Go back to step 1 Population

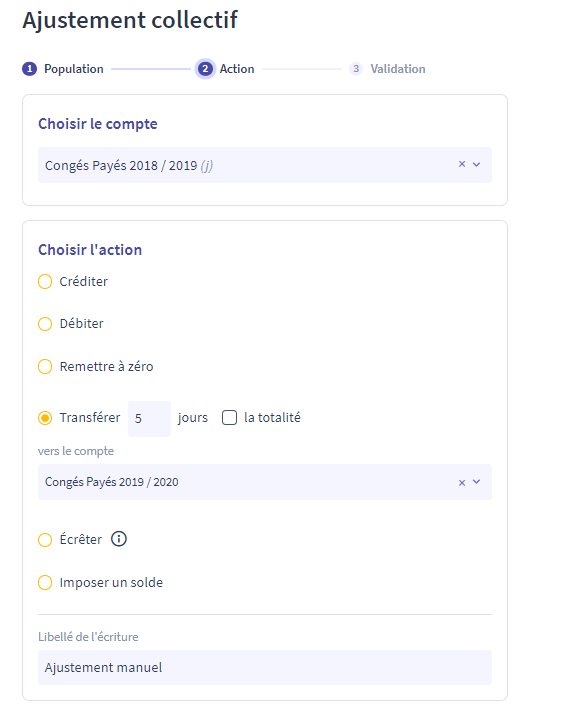[29, 69]
